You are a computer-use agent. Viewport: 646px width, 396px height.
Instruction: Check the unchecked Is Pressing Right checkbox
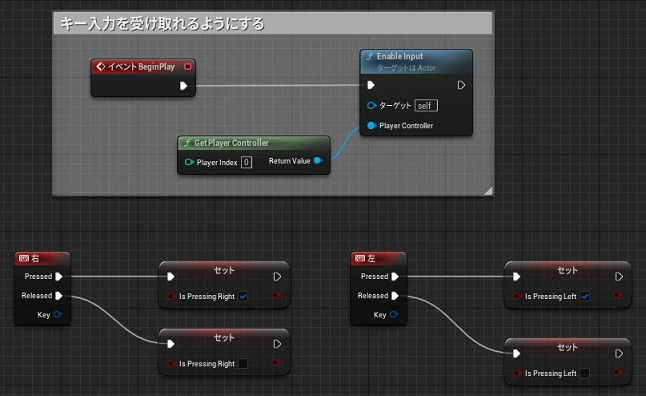coord(243,363)
